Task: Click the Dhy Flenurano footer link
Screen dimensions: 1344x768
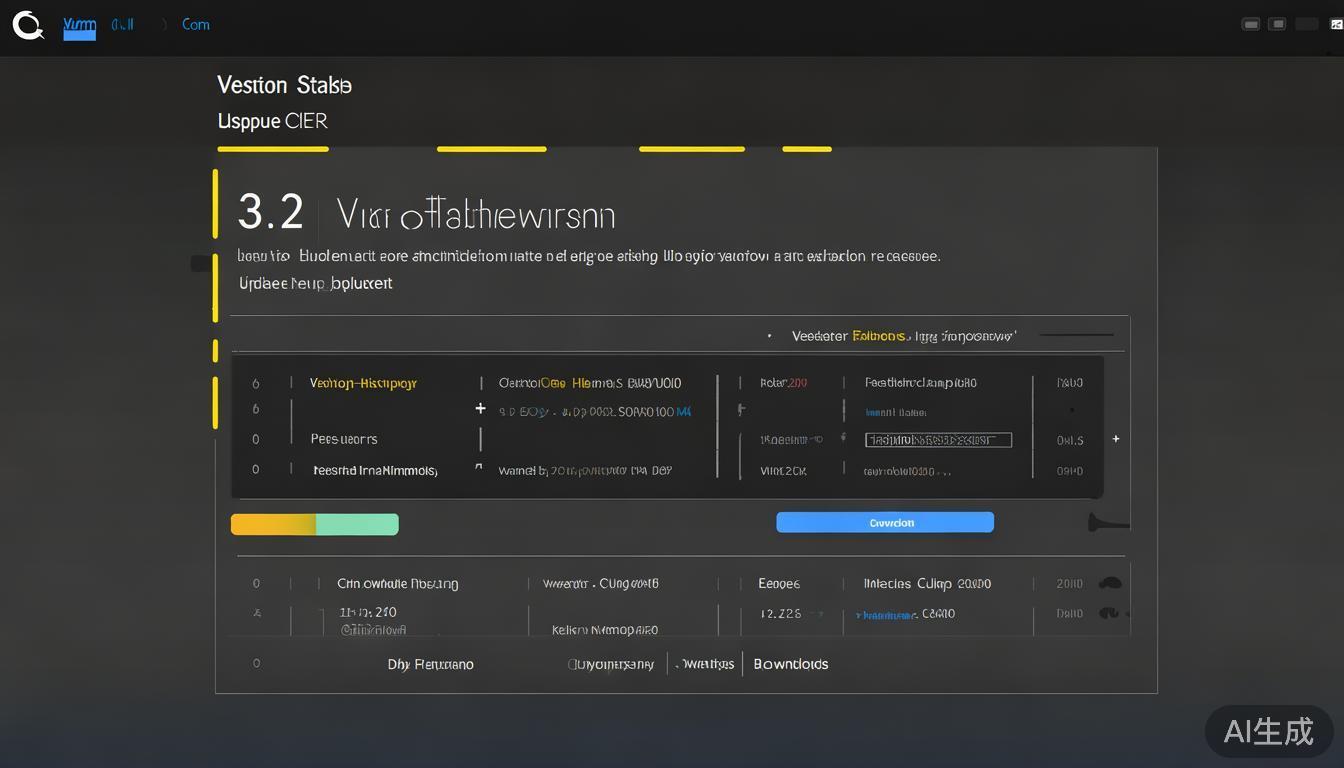Action: point(430,664)
